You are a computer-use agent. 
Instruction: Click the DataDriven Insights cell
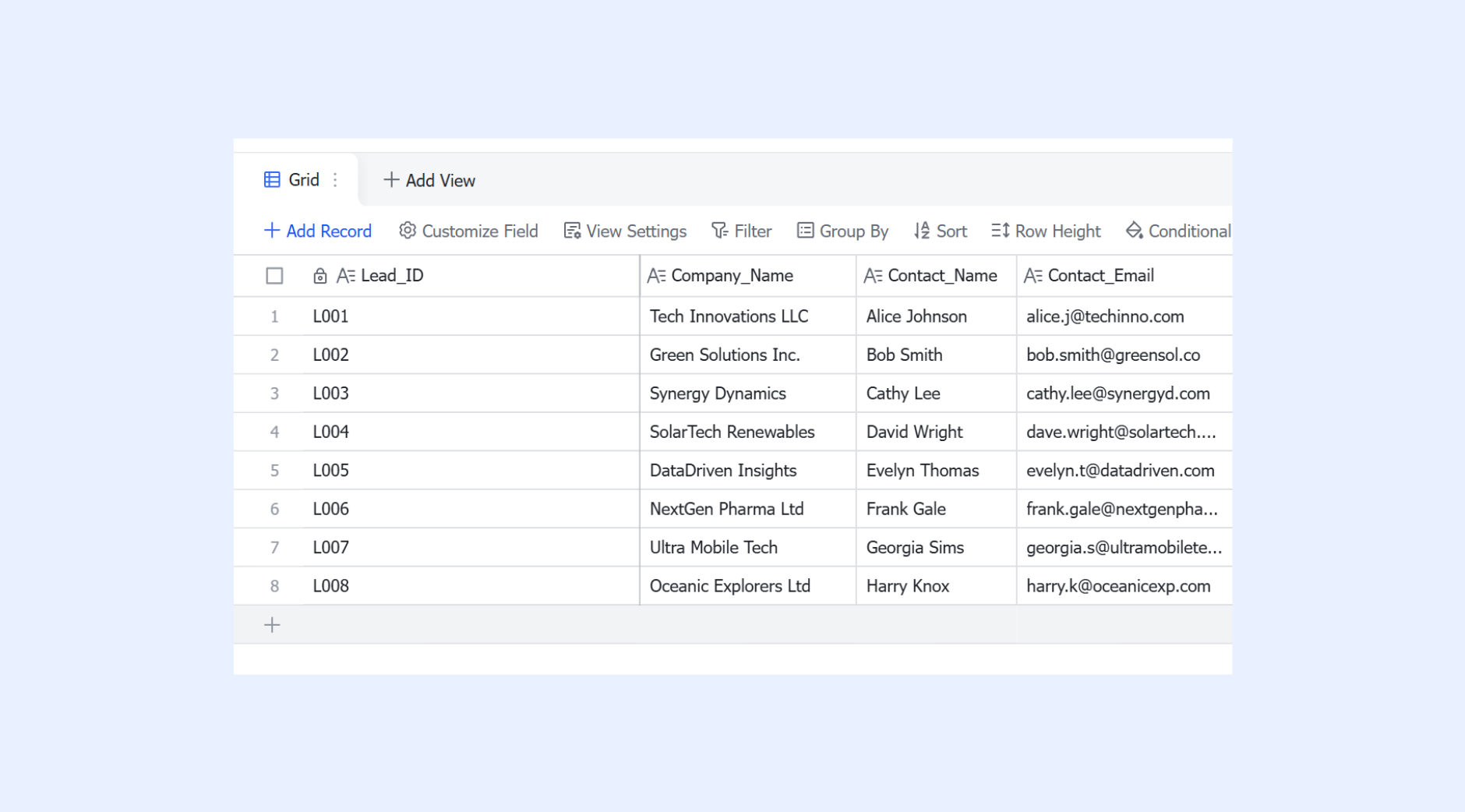[x=748, y=471]
